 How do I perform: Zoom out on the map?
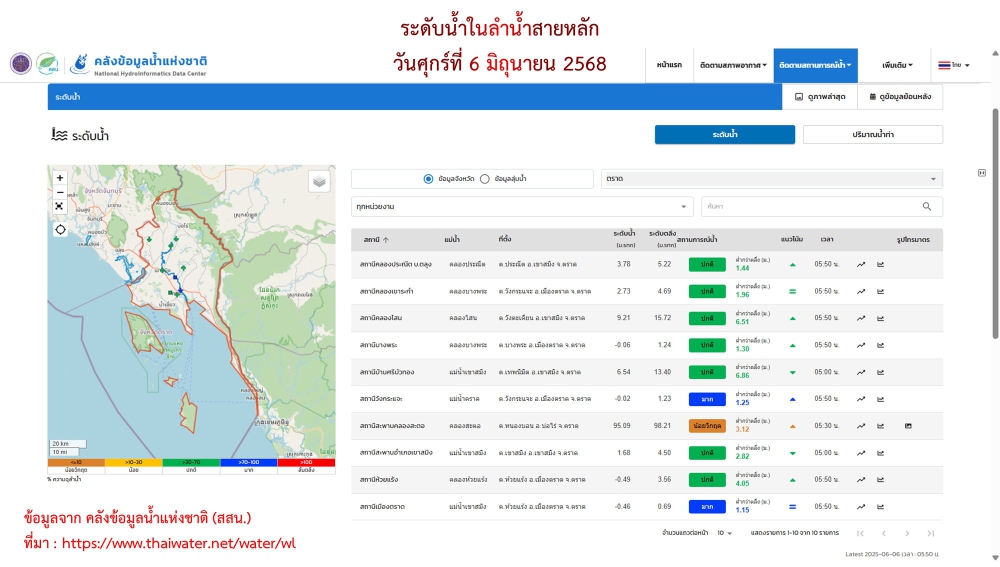tap(60, 192)
